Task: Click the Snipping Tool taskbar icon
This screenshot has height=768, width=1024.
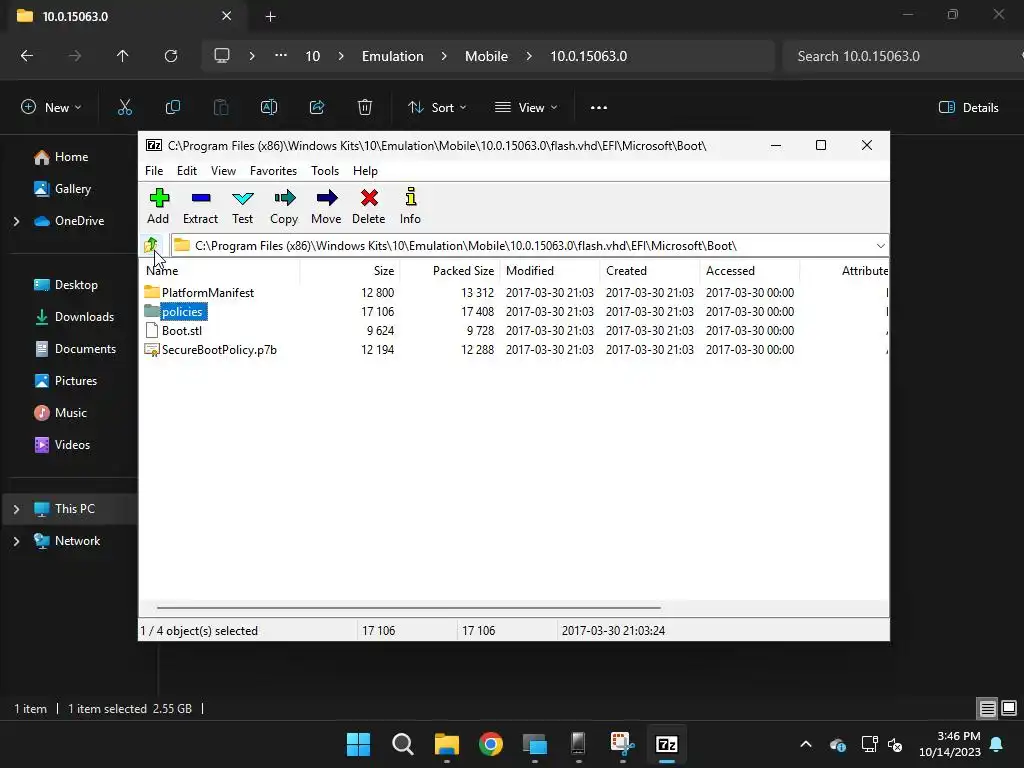Action: (x=622, y=744)
